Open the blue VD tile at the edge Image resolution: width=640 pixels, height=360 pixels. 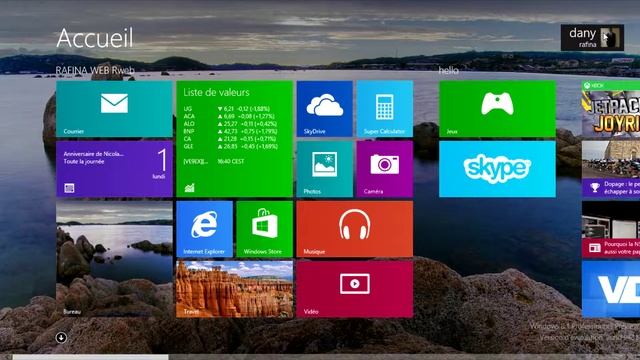611,289
